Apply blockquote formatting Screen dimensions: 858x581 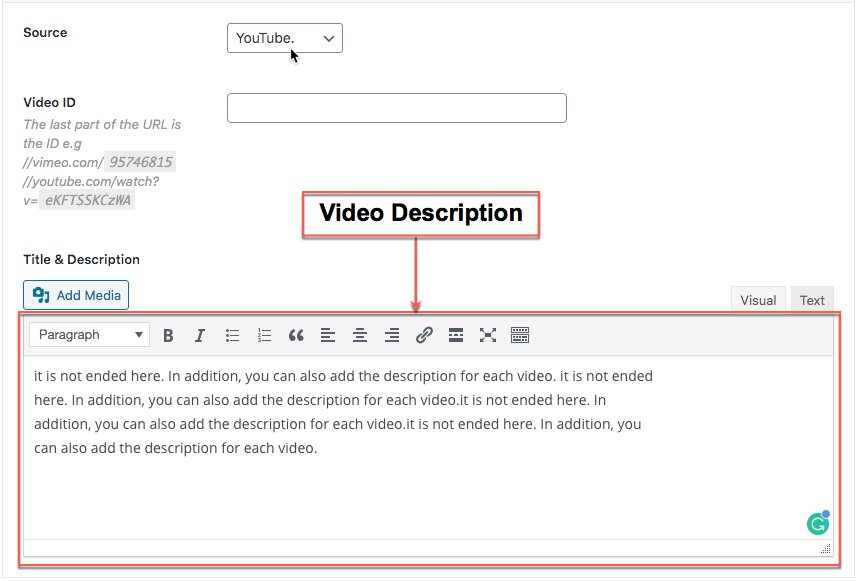296,335
